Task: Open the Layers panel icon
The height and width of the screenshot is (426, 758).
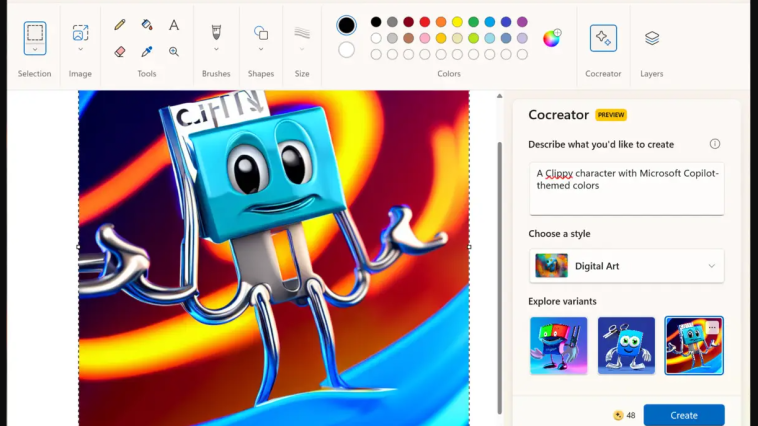Action: tap(652, 38)
